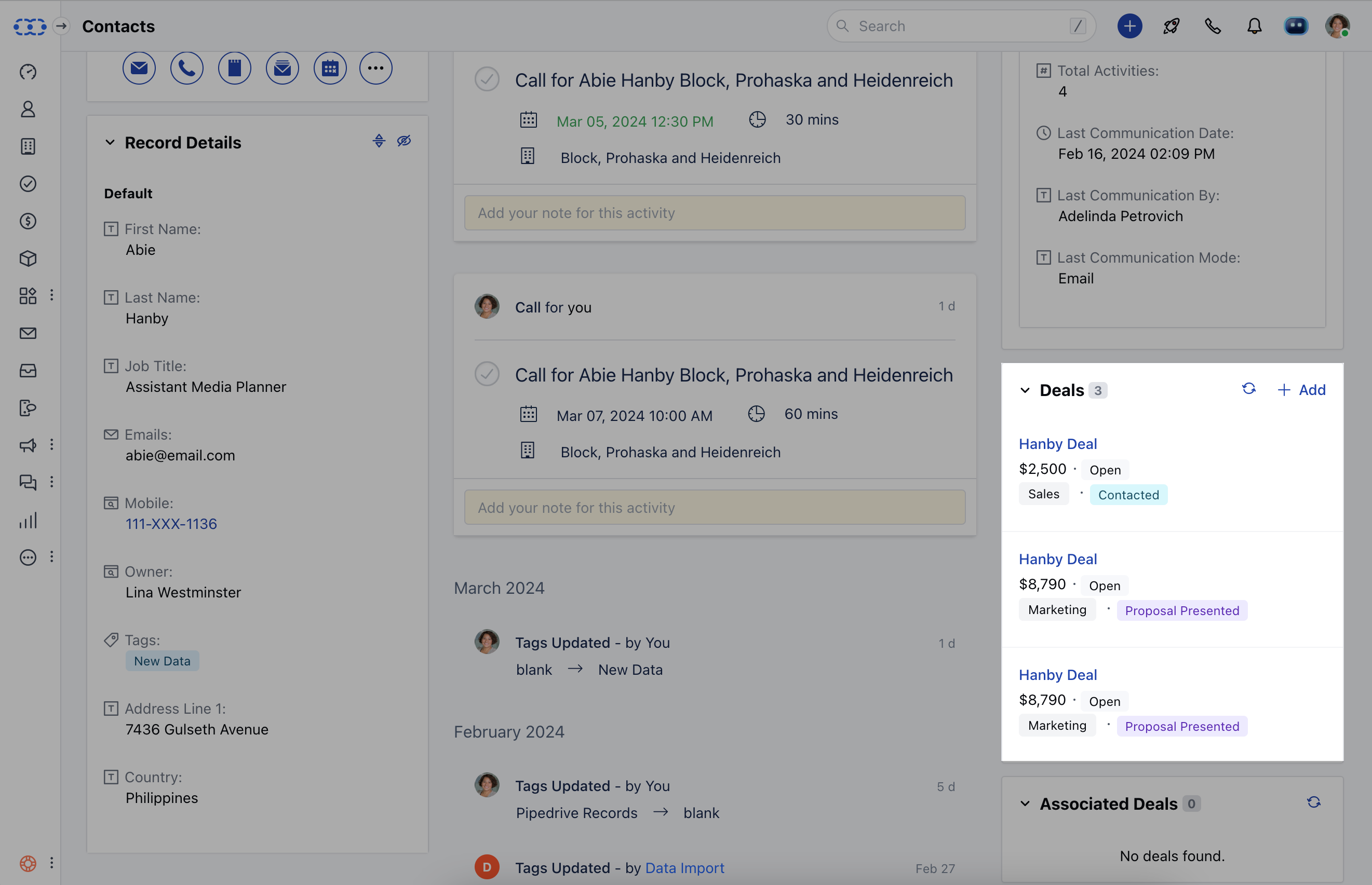Viewport: 1372px width, 885px height.
Task: Open Activities checkmark icon in sidebar
Action: pyautogui.click(x=28, y=184)
